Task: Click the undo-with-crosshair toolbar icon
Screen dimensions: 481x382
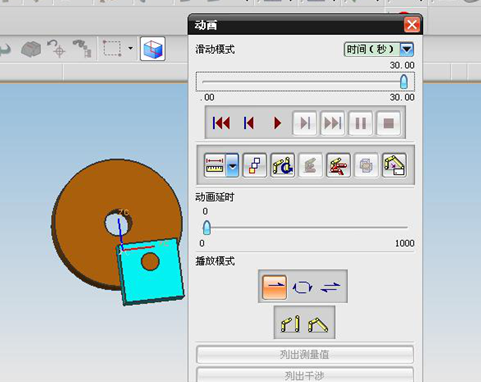Action: (x=56, y=49)
